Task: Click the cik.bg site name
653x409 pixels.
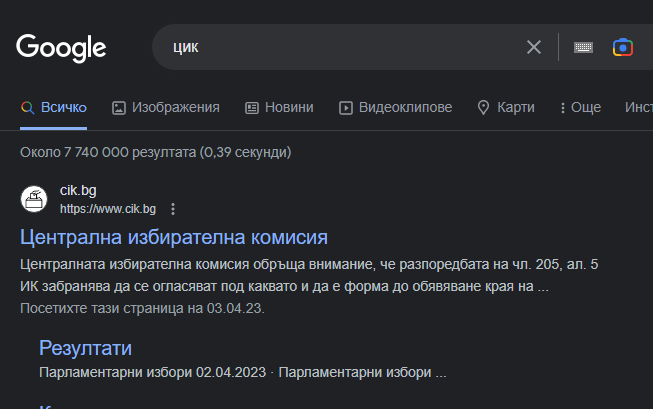Action: tap(78, 190)
